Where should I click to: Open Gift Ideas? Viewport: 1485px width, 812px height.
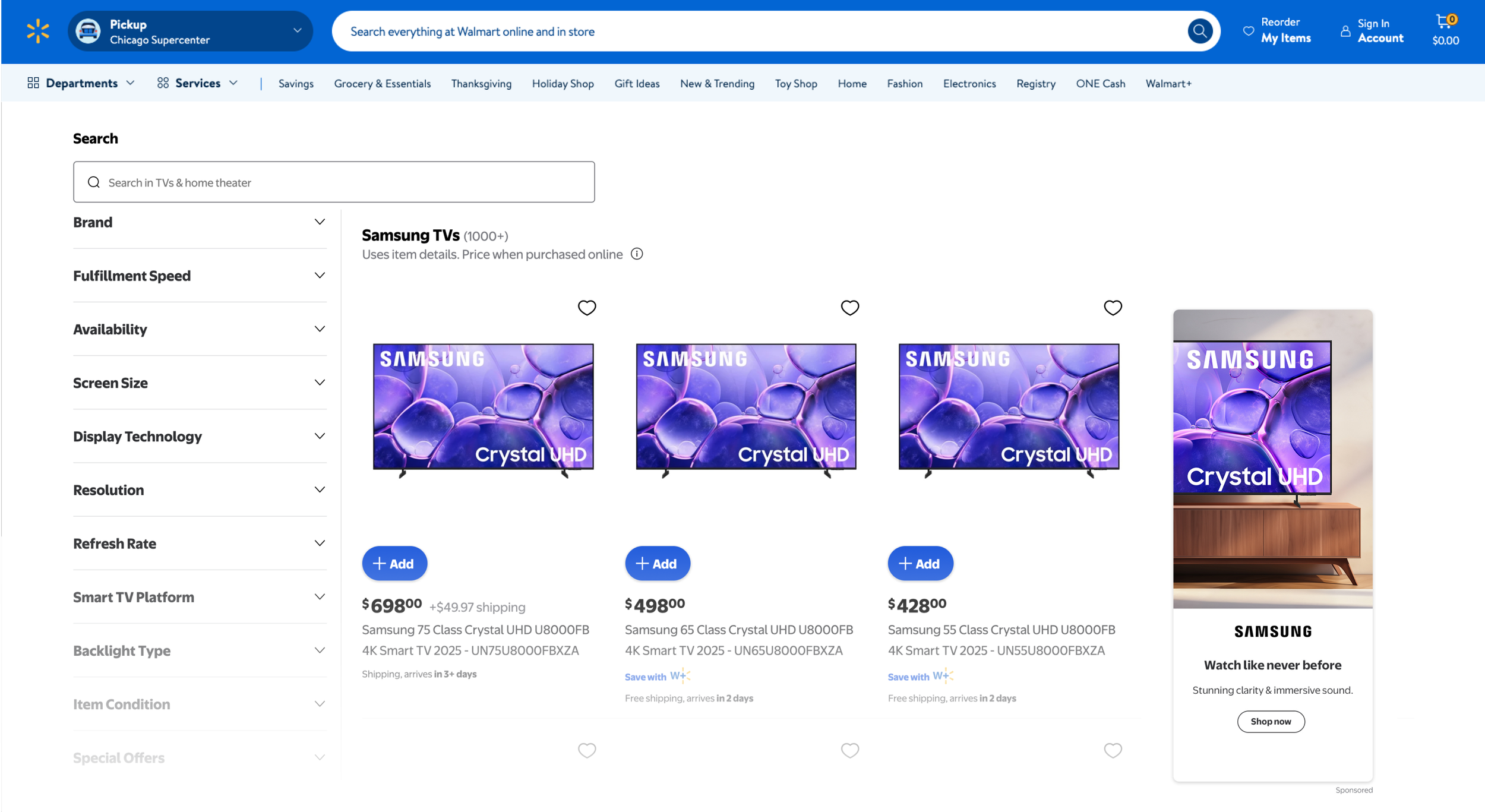tap(637, 83)
